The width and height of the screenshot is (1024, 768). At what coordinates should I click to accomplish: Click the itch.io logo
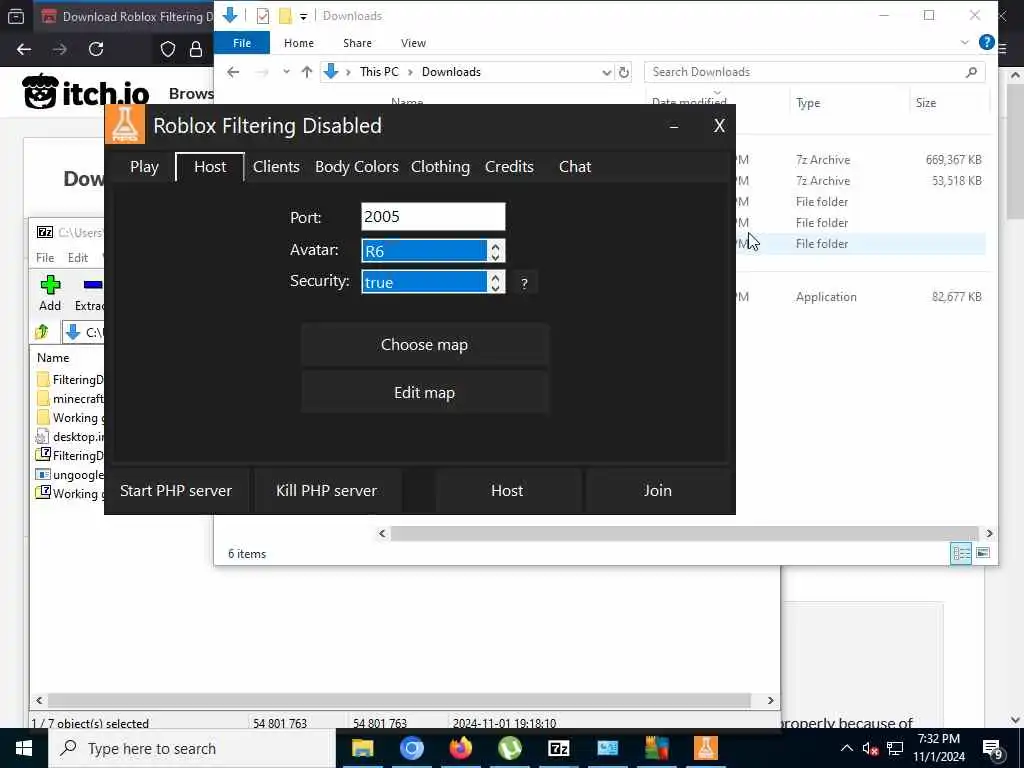click(86, 91)
